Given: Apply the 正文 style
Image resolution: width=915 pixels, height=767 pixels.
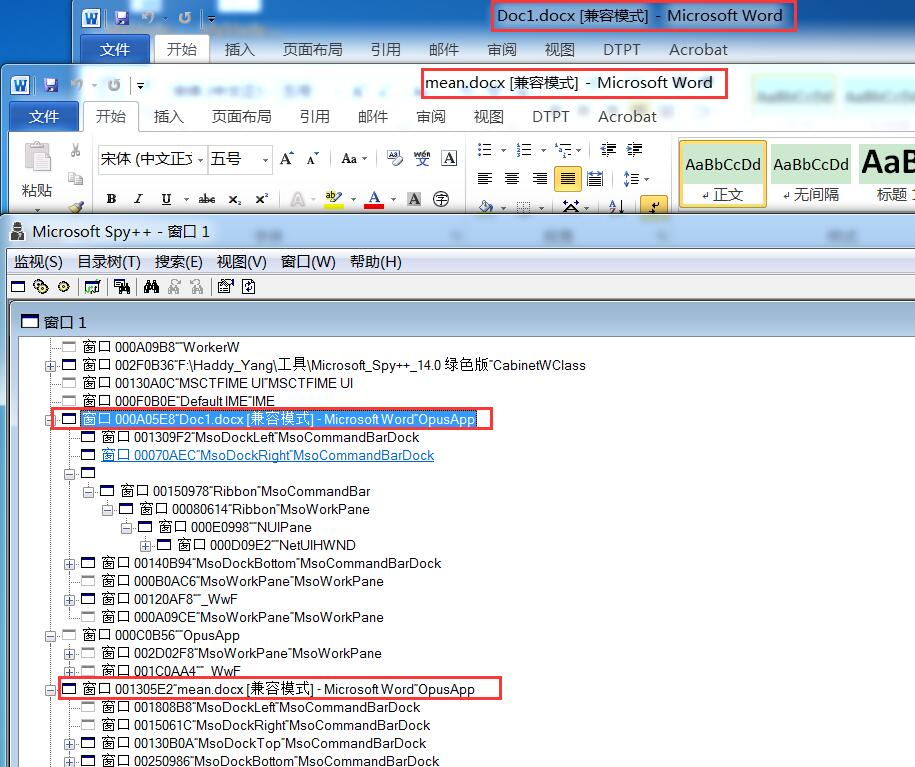Looking at the screenshot, I should tap(722, 174).
